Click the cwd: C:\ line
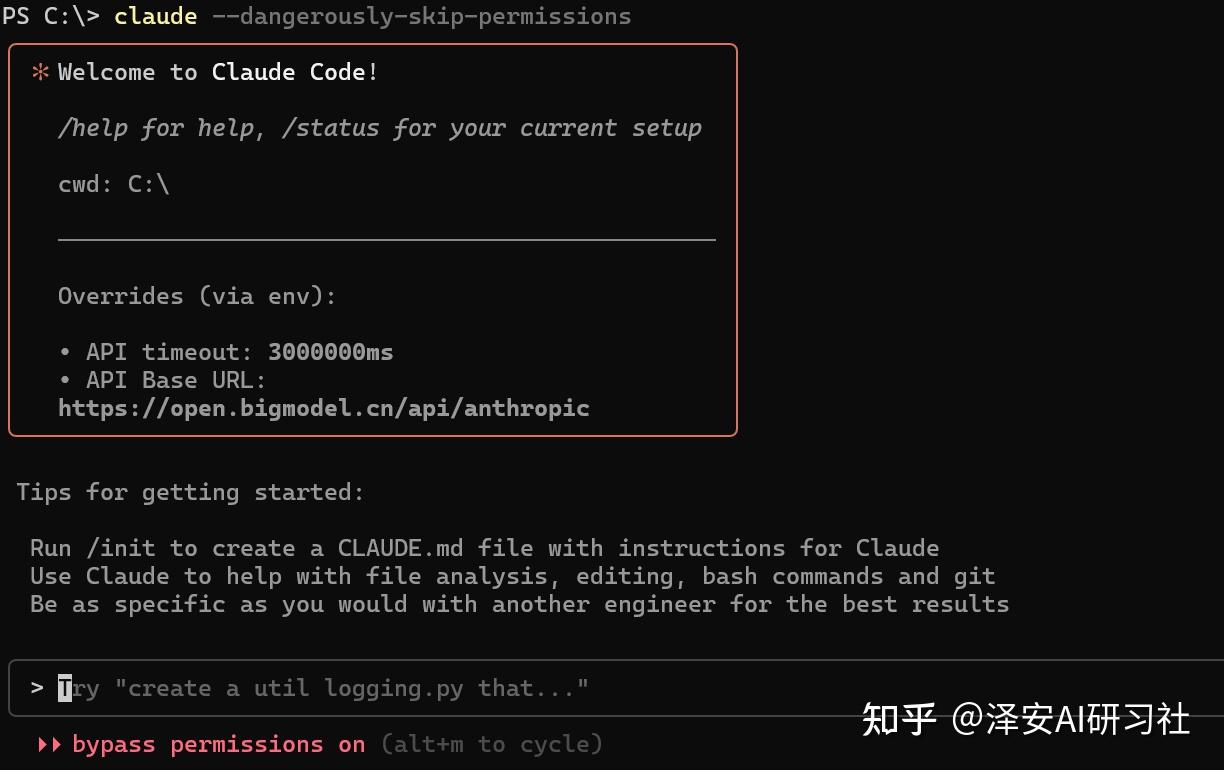The image size is (1224, 770). [114, 184]
